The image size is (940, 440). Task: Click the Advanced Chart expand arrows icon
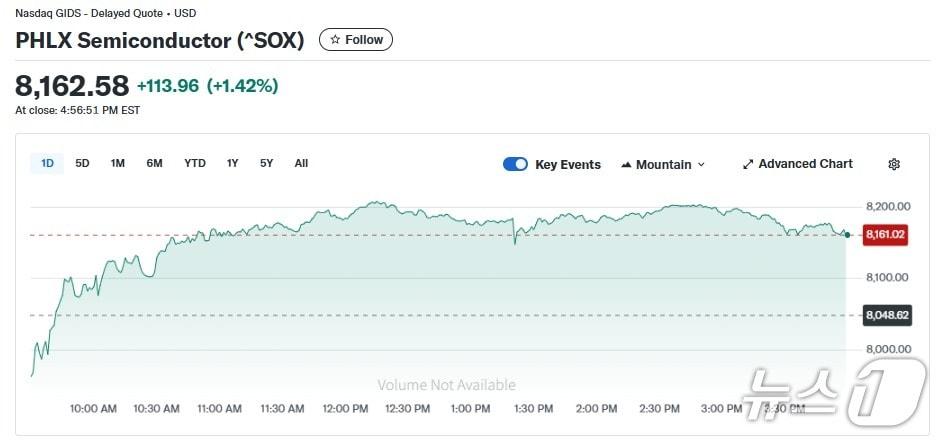pos(748,164)
